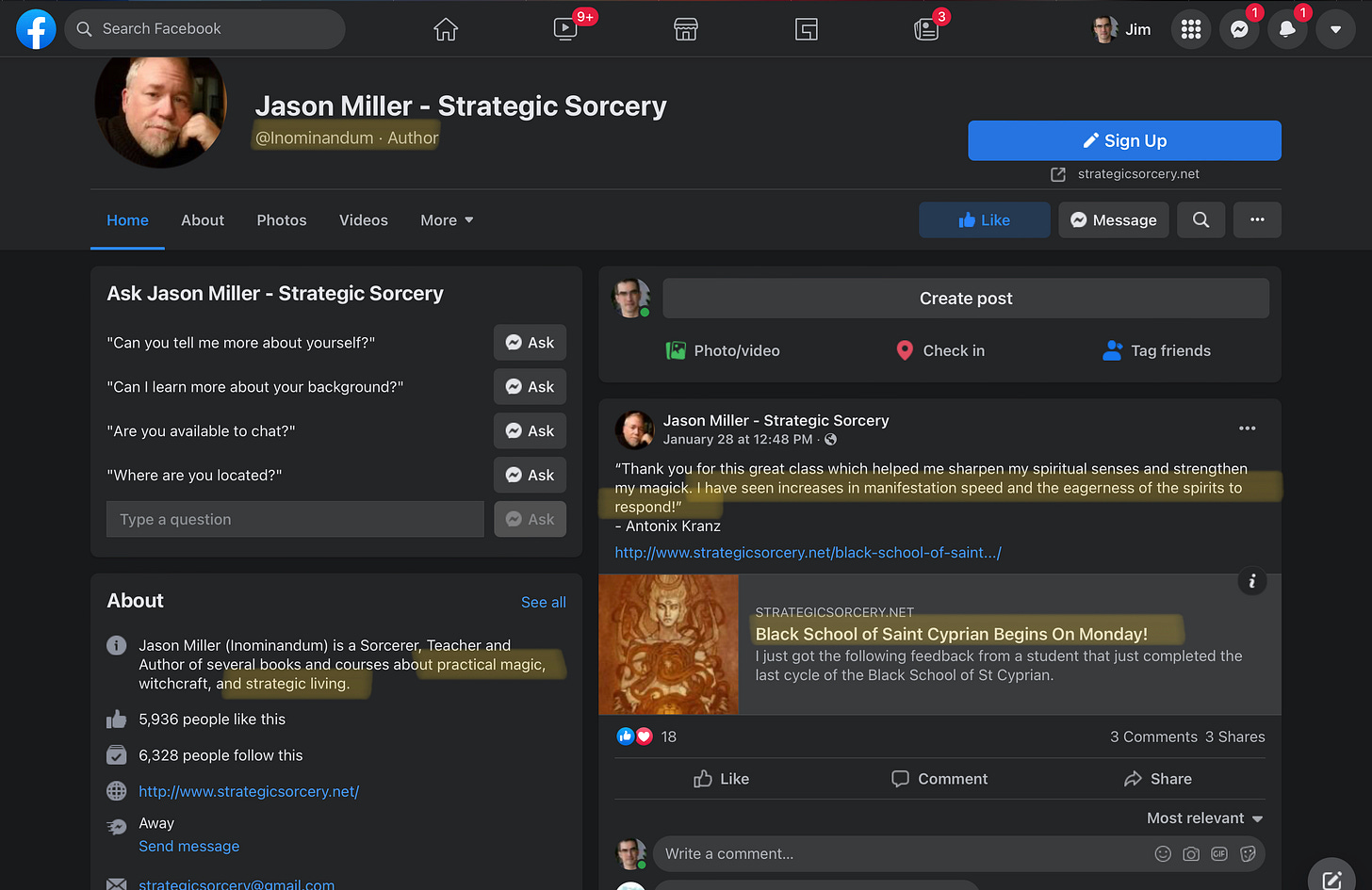The height and width of the screenshot is (890, 1372).
Task: Click '5,936 people like this' text
Action: pyautogui.click(x=212, y=720)
